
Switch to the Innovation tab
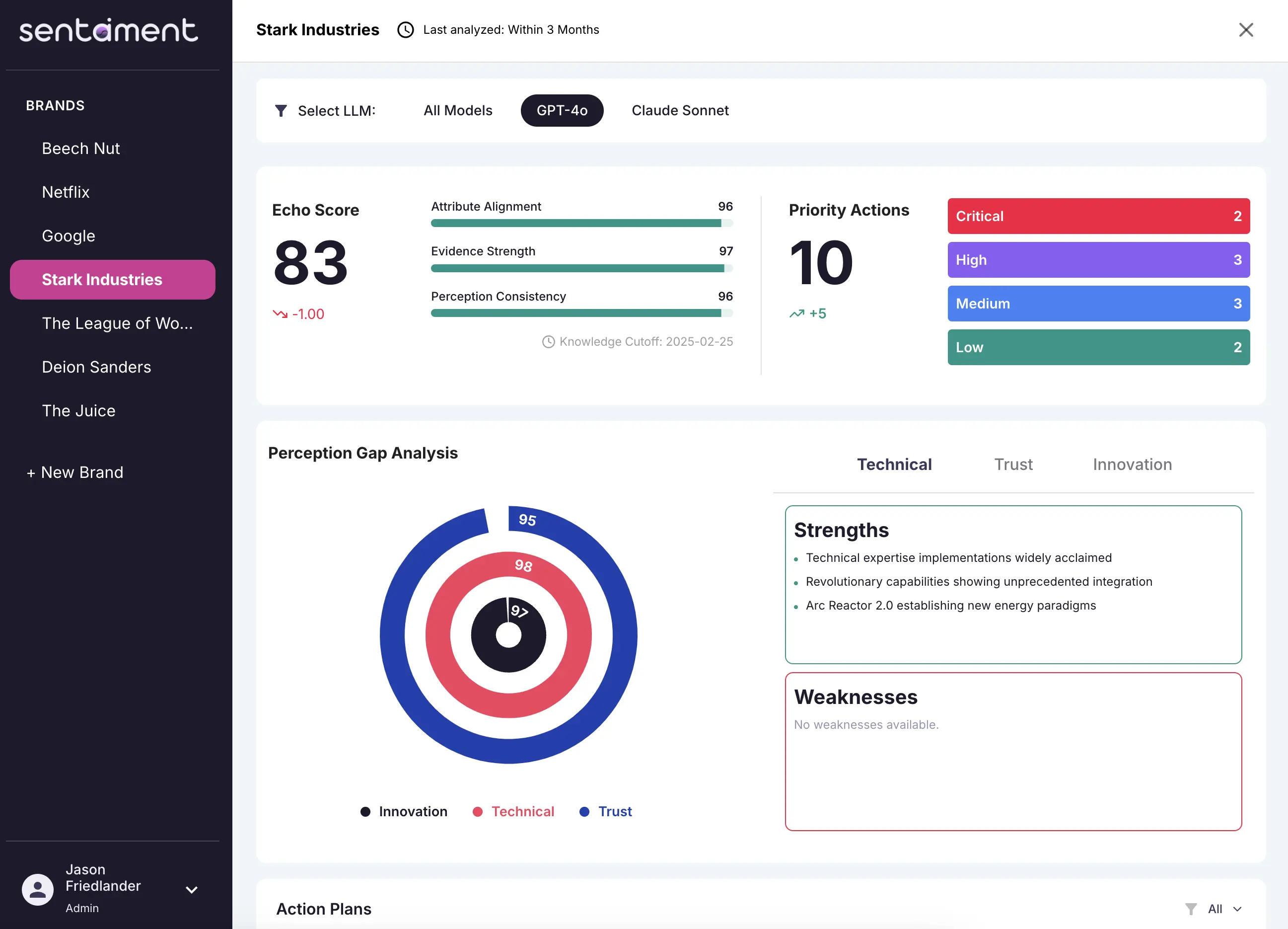click(1132, 464)
